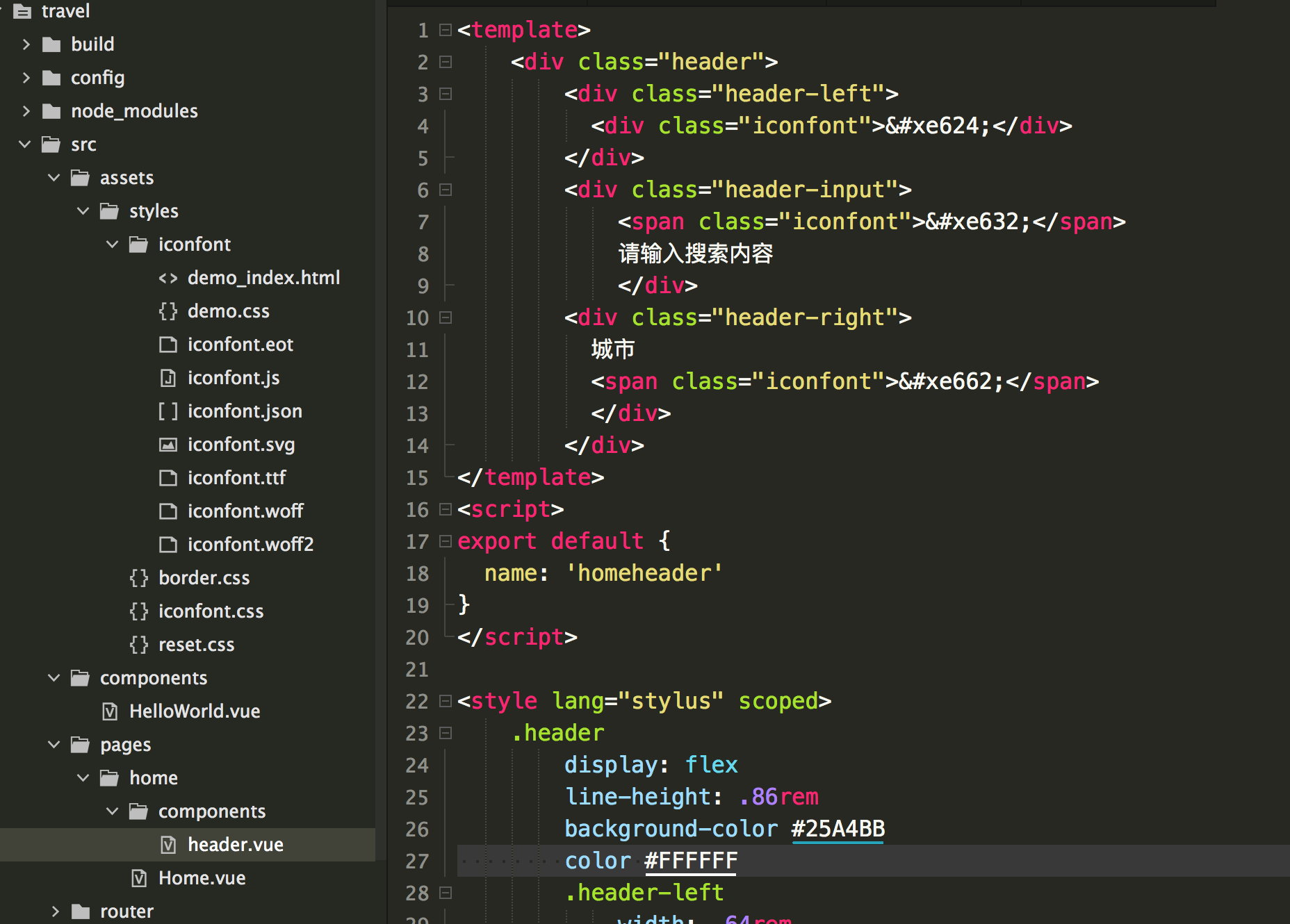Expand the build folder chevron

click(26, 44)
